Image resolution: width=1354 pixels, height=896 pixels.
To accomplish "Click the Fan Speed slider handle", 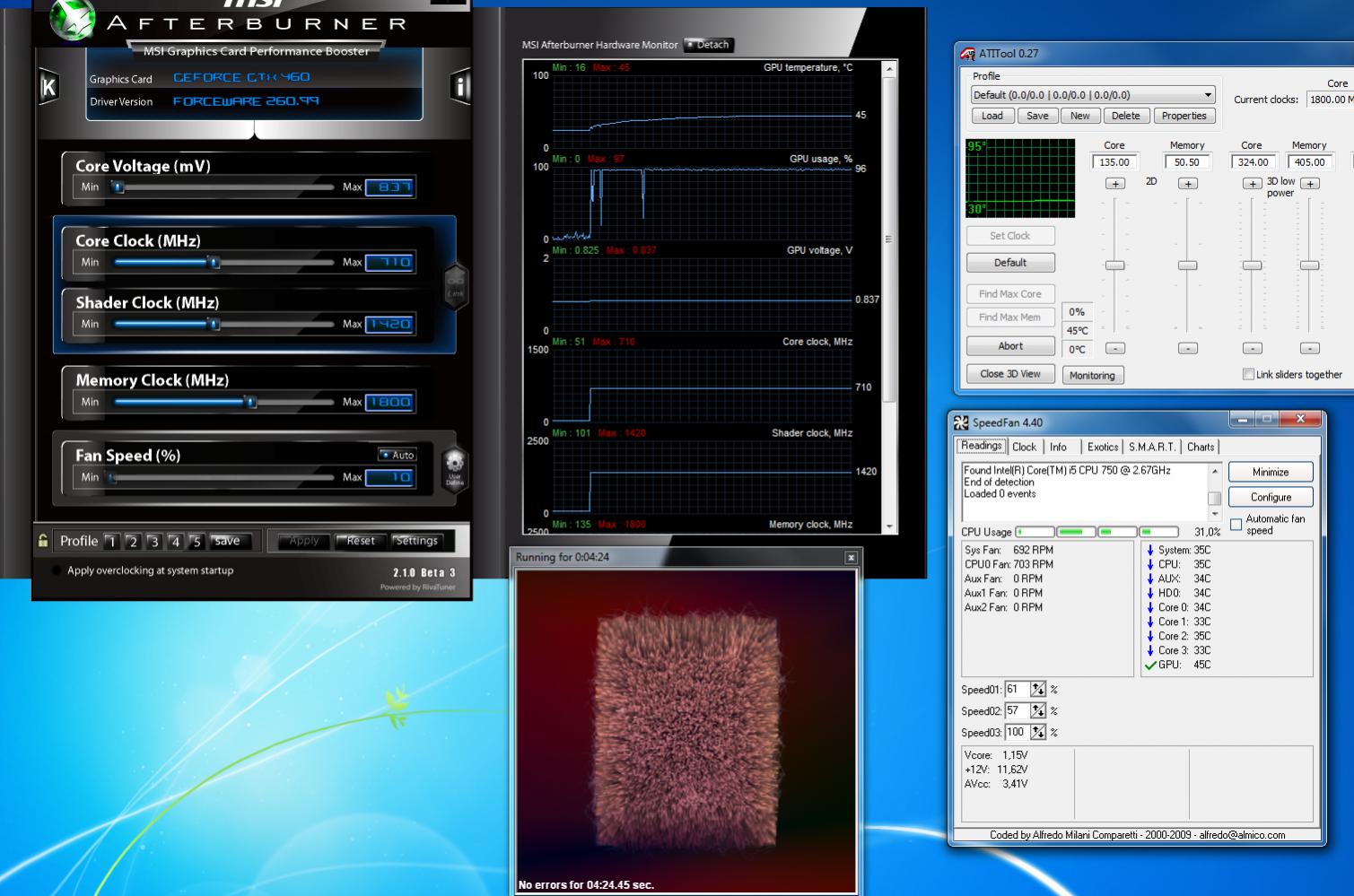I will [112, 478].
